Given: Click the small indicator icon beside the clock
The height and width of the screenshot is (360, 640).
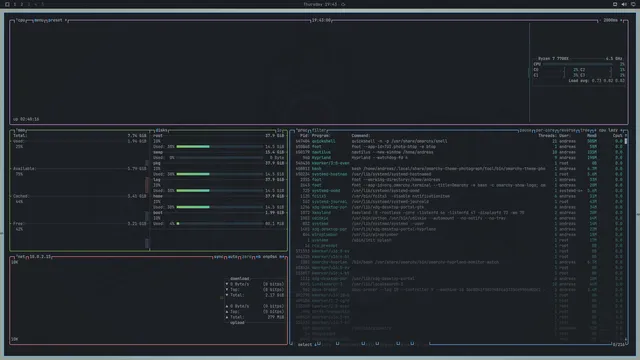Looking at the screenshot, I should click(343, 4).
